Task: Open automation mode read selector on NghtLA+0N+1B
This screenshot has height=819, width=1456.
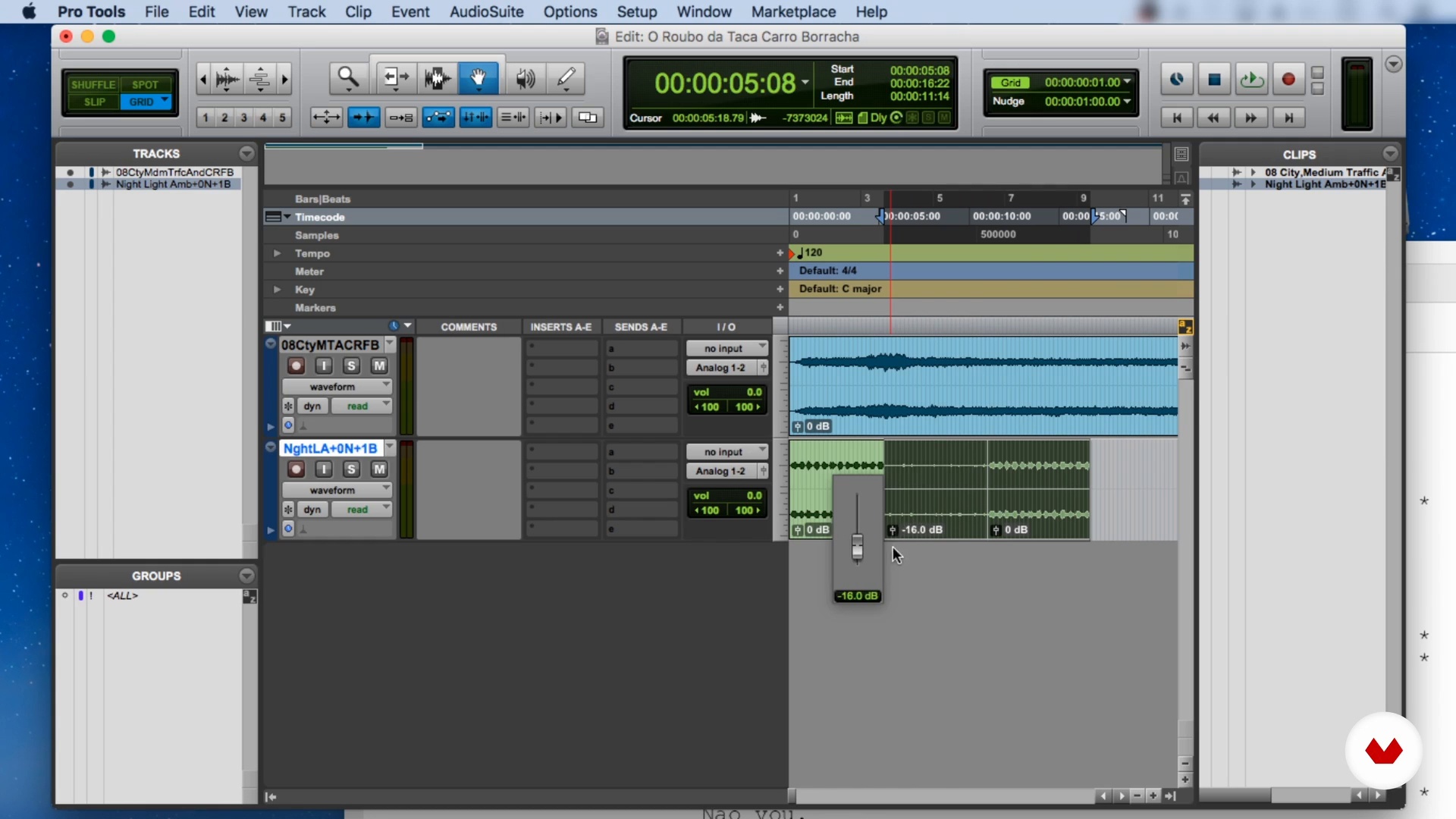Action: pyautogui.click(x=362, y=510)
